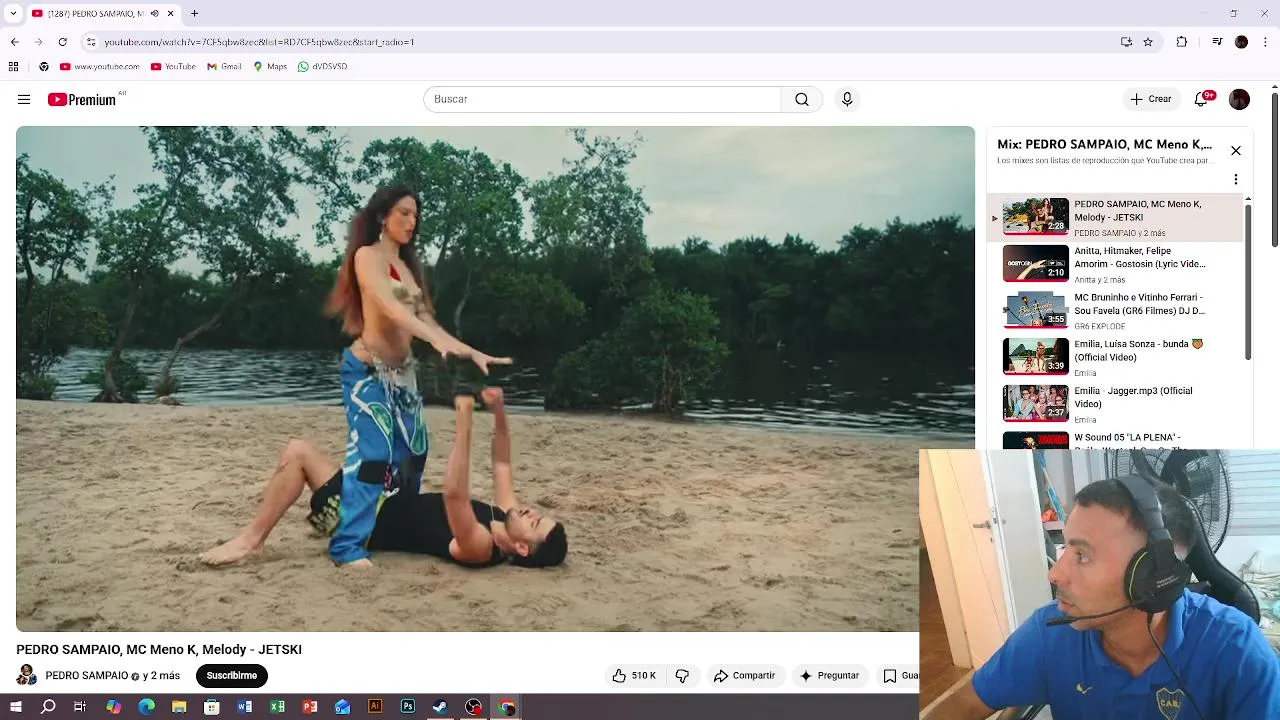This screenshot has width=1280, height=720.
Task: Click the playlist panel scrollbar
Action: pos(1248,281)
